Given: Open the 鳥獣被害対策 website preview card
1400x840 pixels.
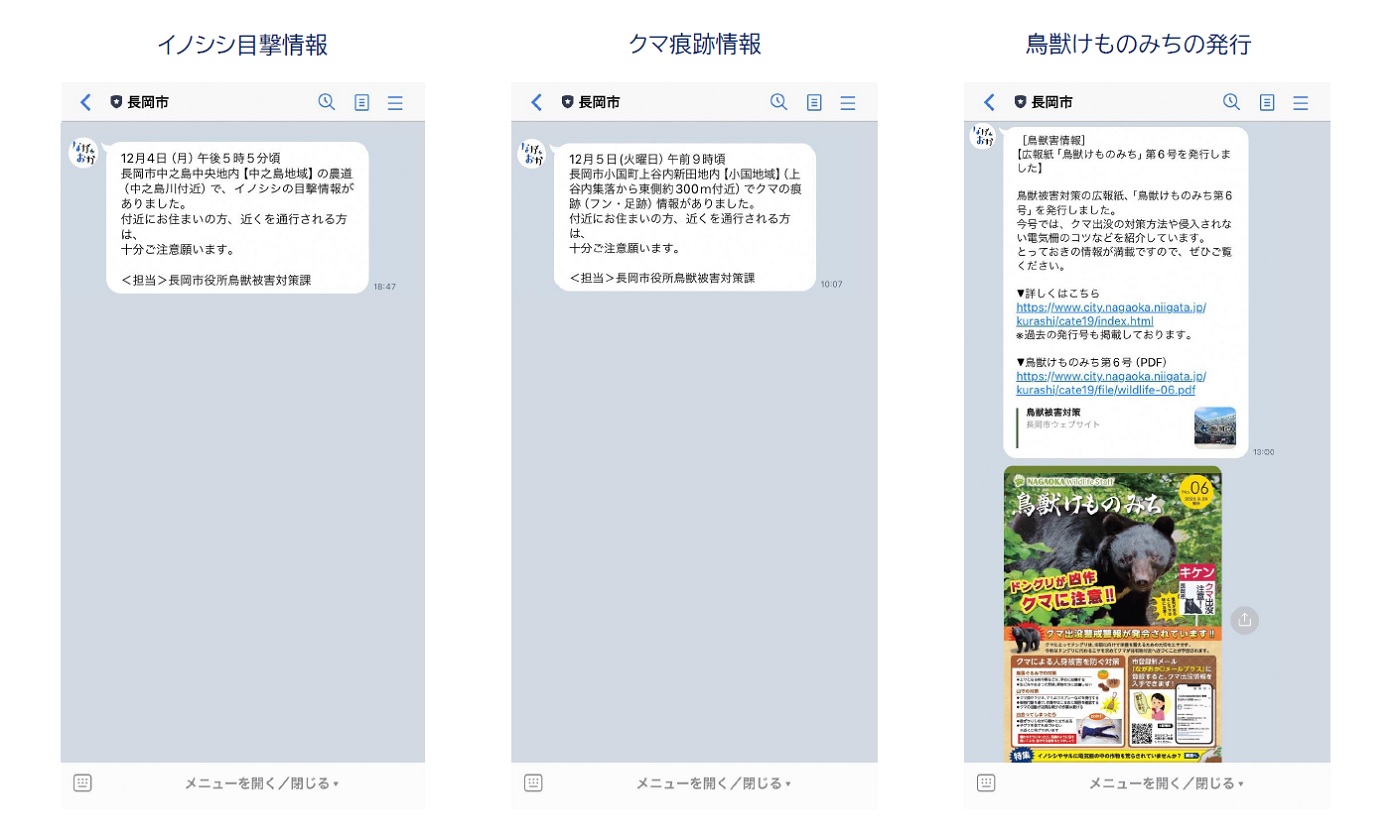Looking at the screenshot, I should click(1126, 427).
